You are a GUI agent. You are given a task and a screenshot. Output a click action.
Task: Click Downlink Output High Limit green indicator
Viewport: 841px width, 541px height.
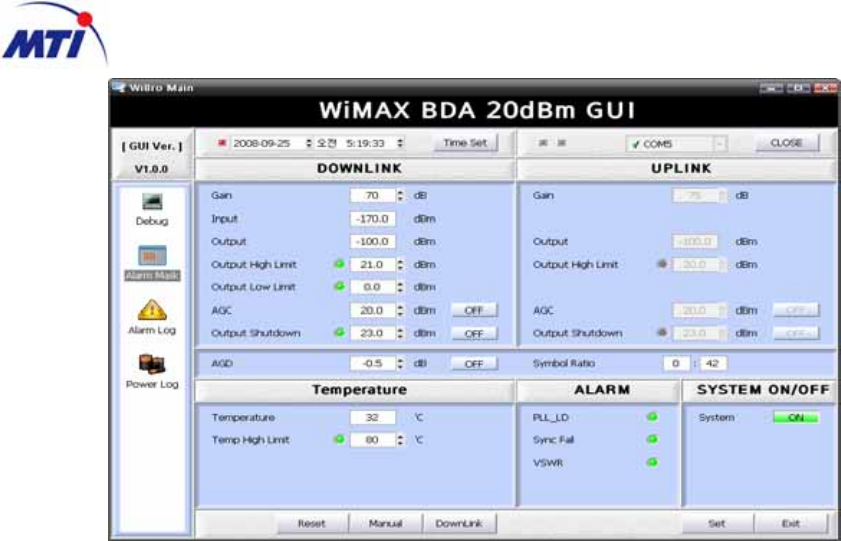339,264
